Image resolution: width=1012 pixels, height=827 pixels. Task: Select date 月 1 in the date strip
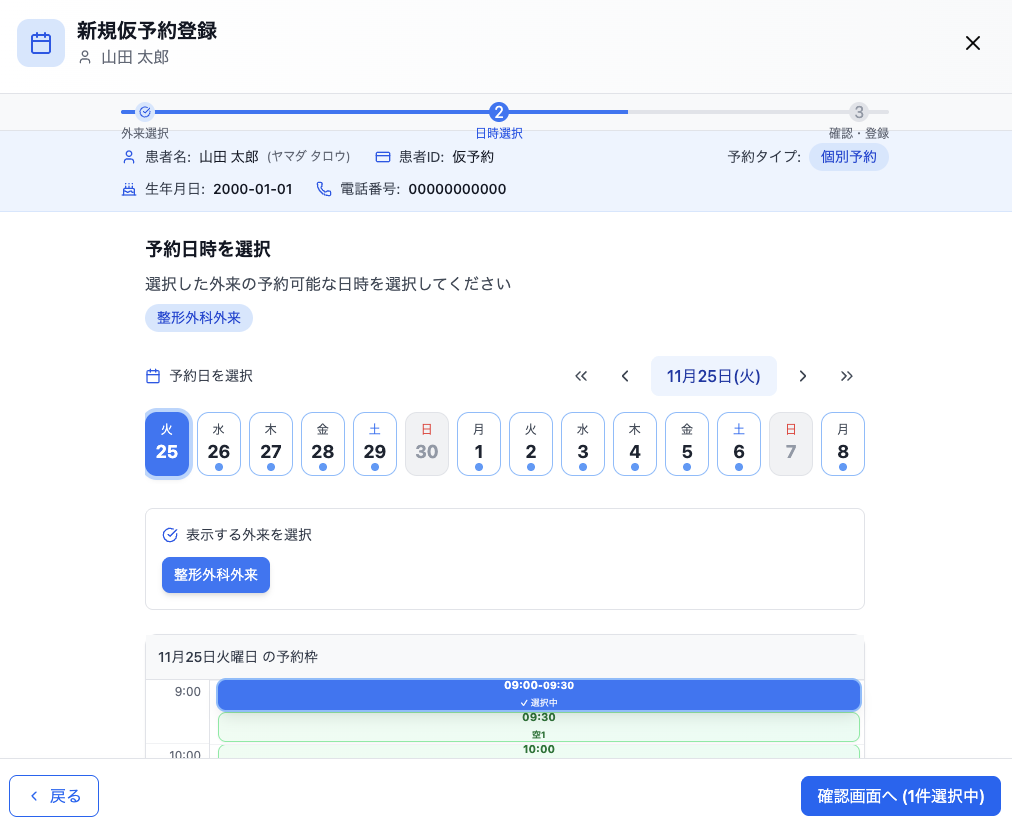[479, 443]
